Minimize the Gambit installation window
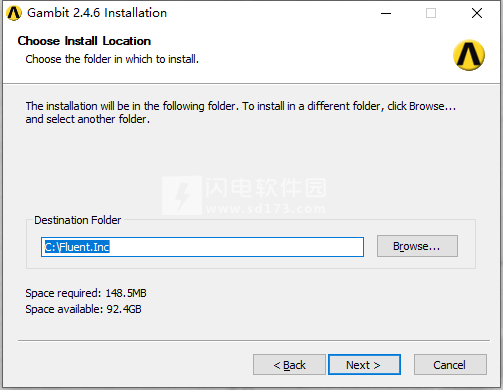503x390 pixels. click(386, 13)
